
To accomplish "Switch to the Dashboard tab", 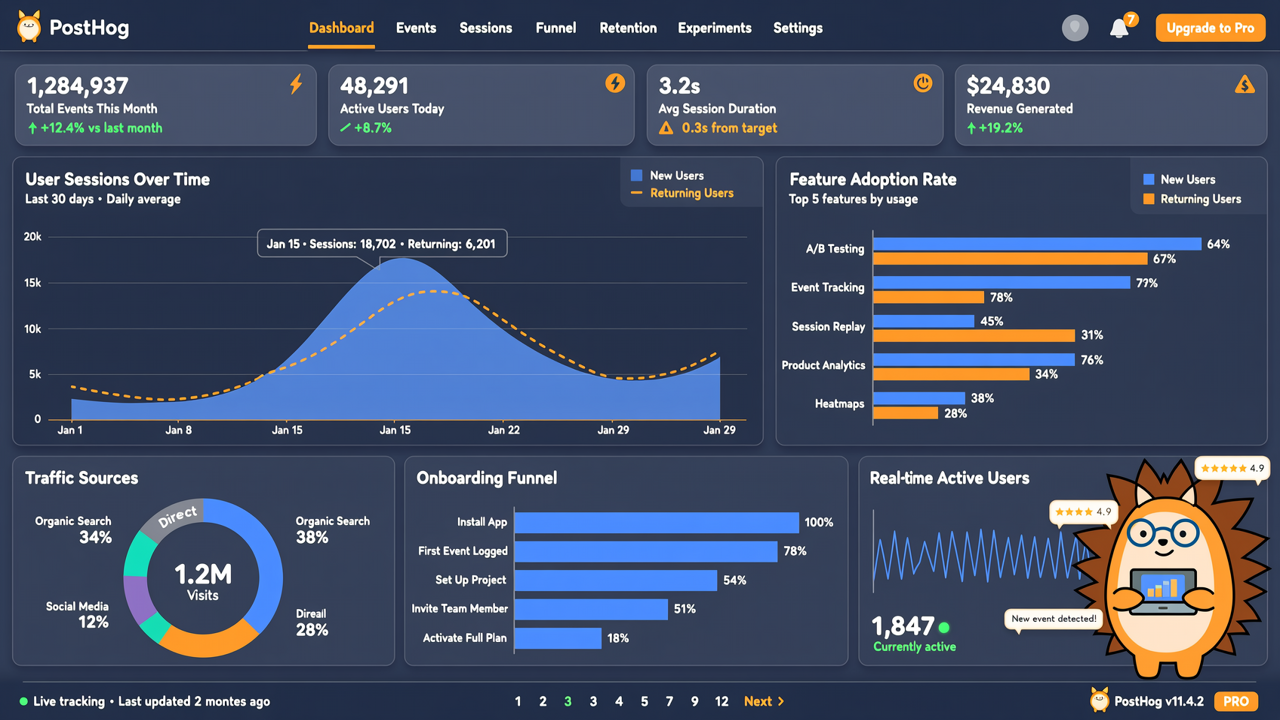I will pyautogui.click(x=341, y=28).
